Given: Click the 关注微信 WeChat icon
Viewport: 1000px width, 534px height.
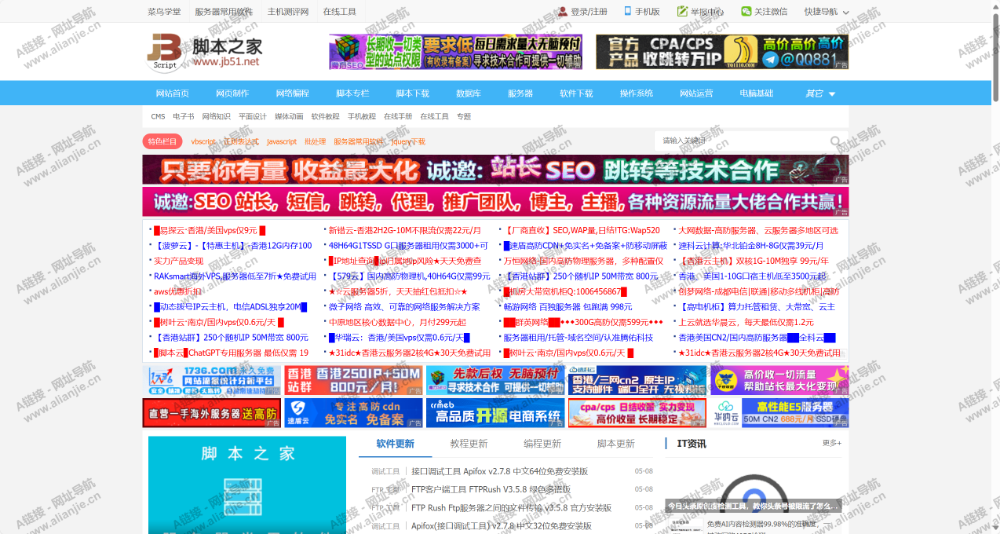Looking at the screenshot, I should pyautogui.click(x=746, y=11).
